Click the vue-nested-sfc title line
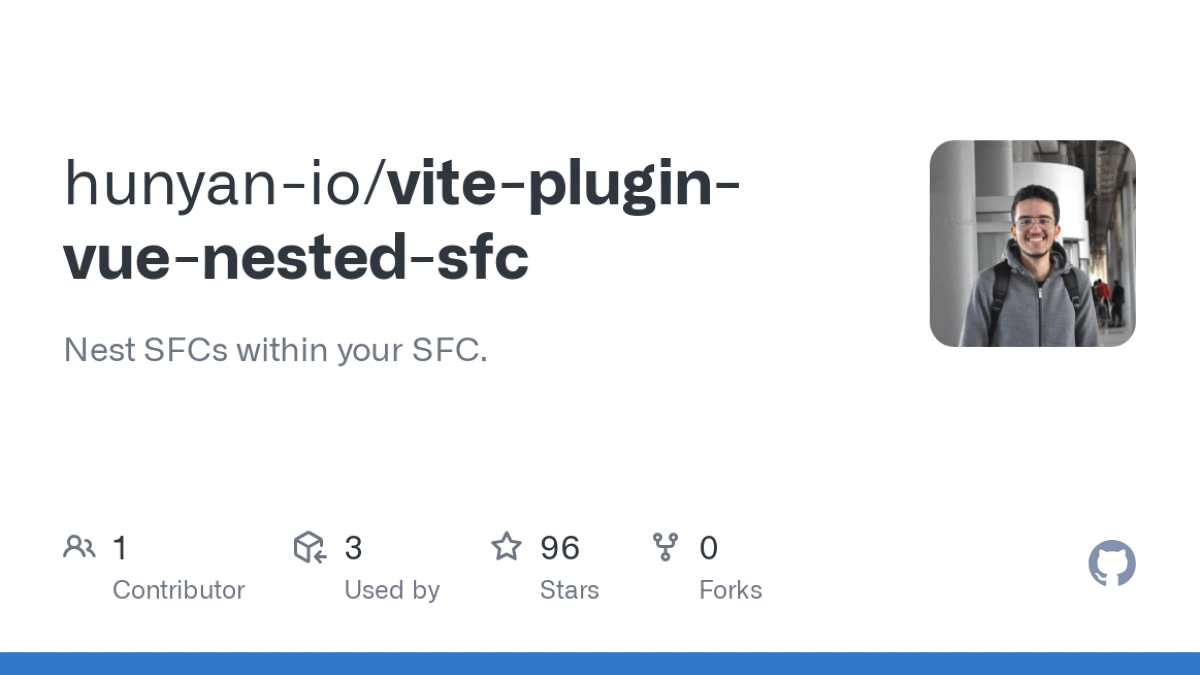Image resolution: width=1200 pixels, height=675 pixels. pyautogui.click(x=296, y=258)
